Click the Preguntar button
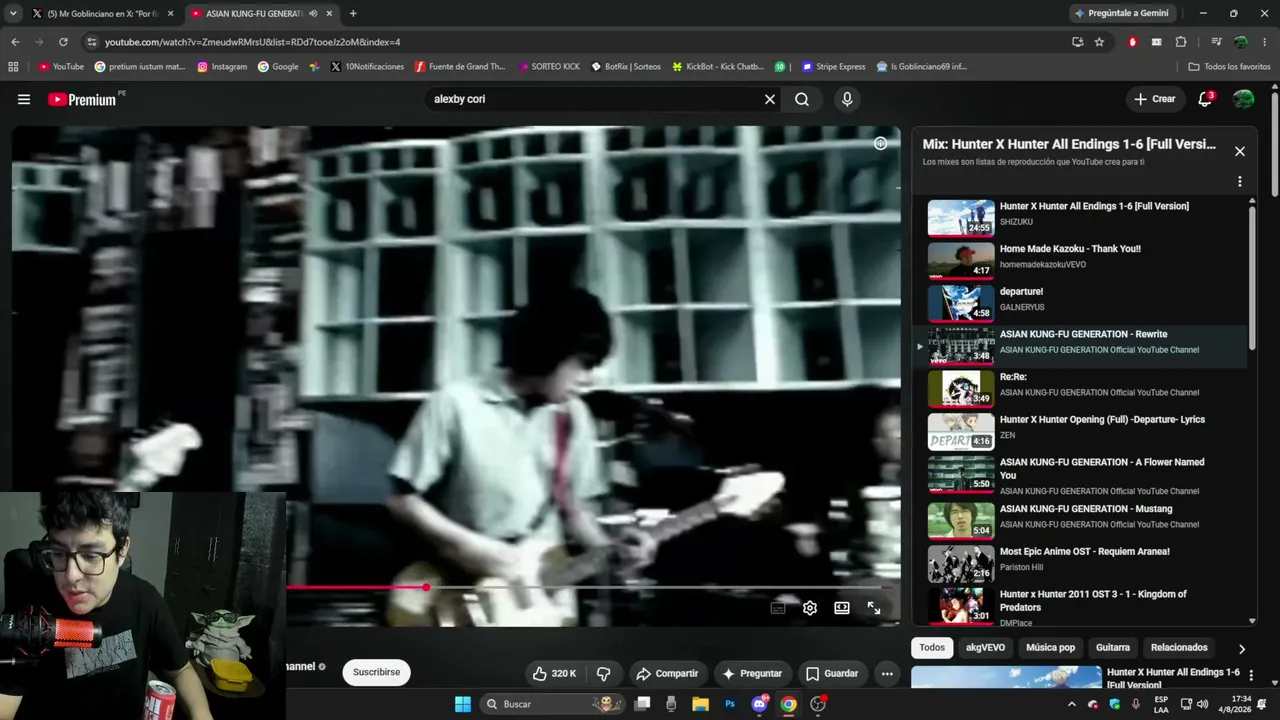The image size is (1280, 720). [x=751, y=673]
